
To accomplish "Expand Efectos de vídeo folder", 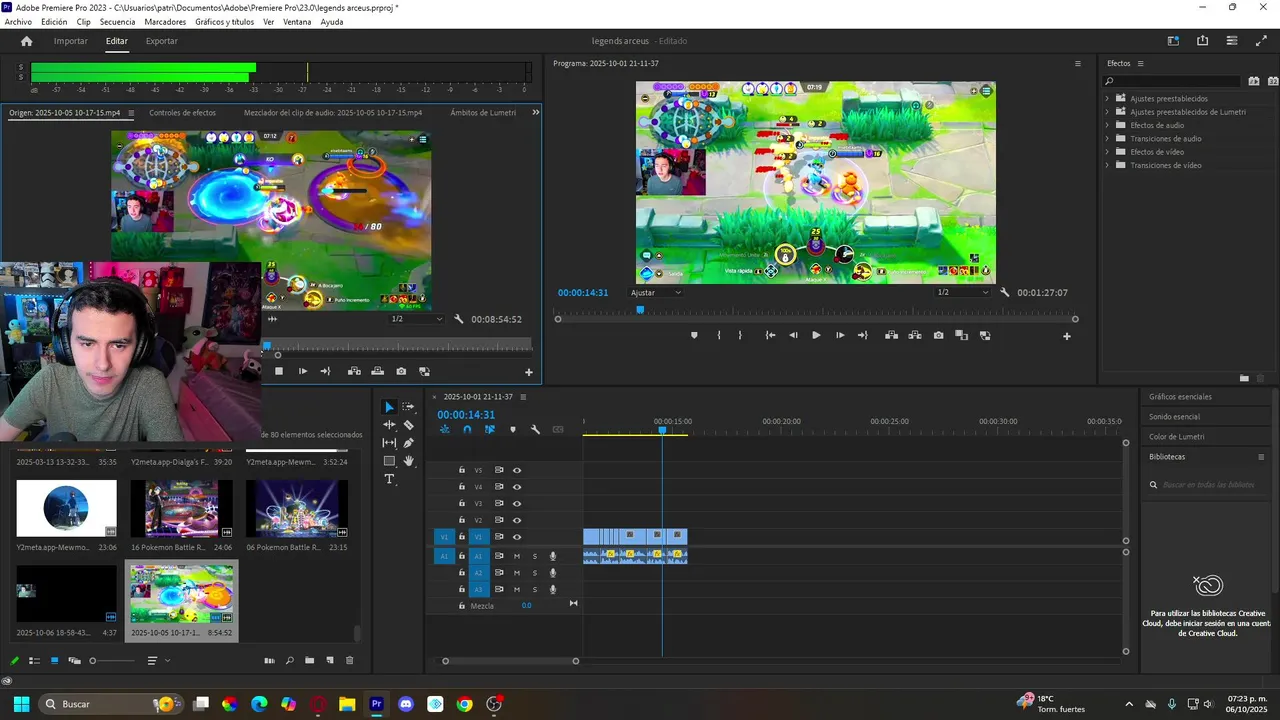I will pos(1107,152).
